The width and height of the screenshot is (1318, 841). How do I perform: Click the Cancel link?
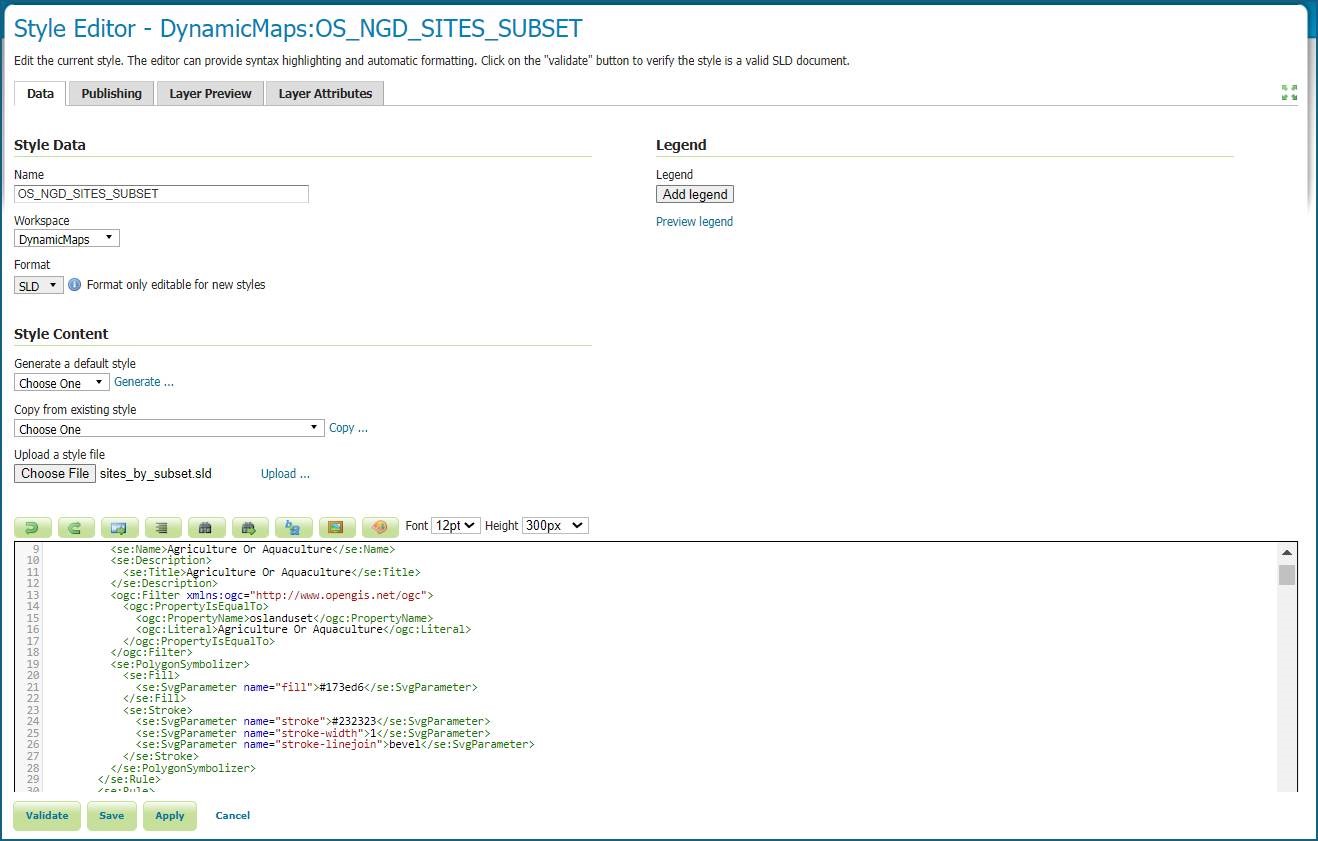[x=233, y=815]
